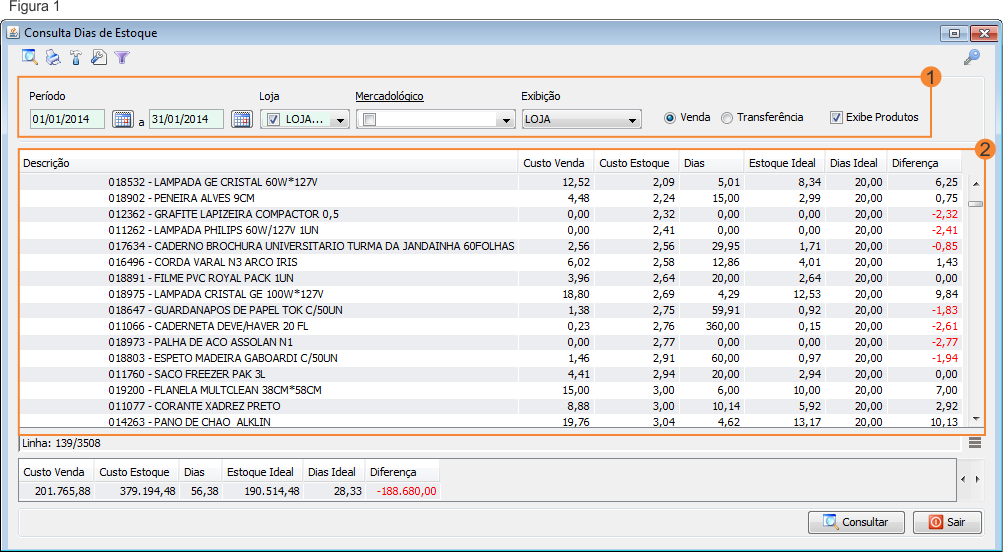Select row 018902 - PENEIRA ALVES 9CM

click(491, 198)
